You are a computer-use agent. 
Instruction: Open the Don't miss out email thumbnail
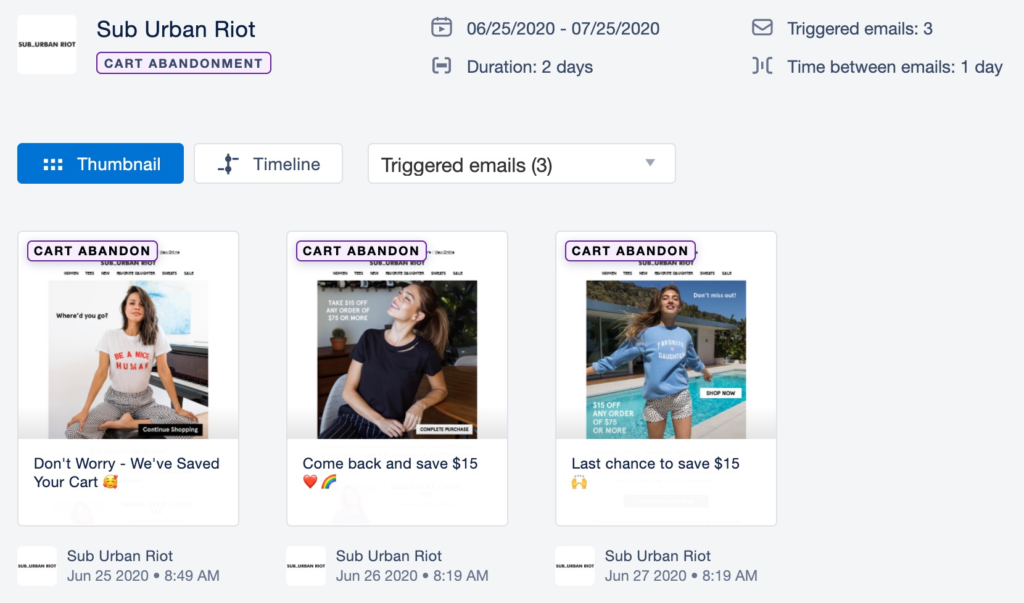tap(666, 359)
